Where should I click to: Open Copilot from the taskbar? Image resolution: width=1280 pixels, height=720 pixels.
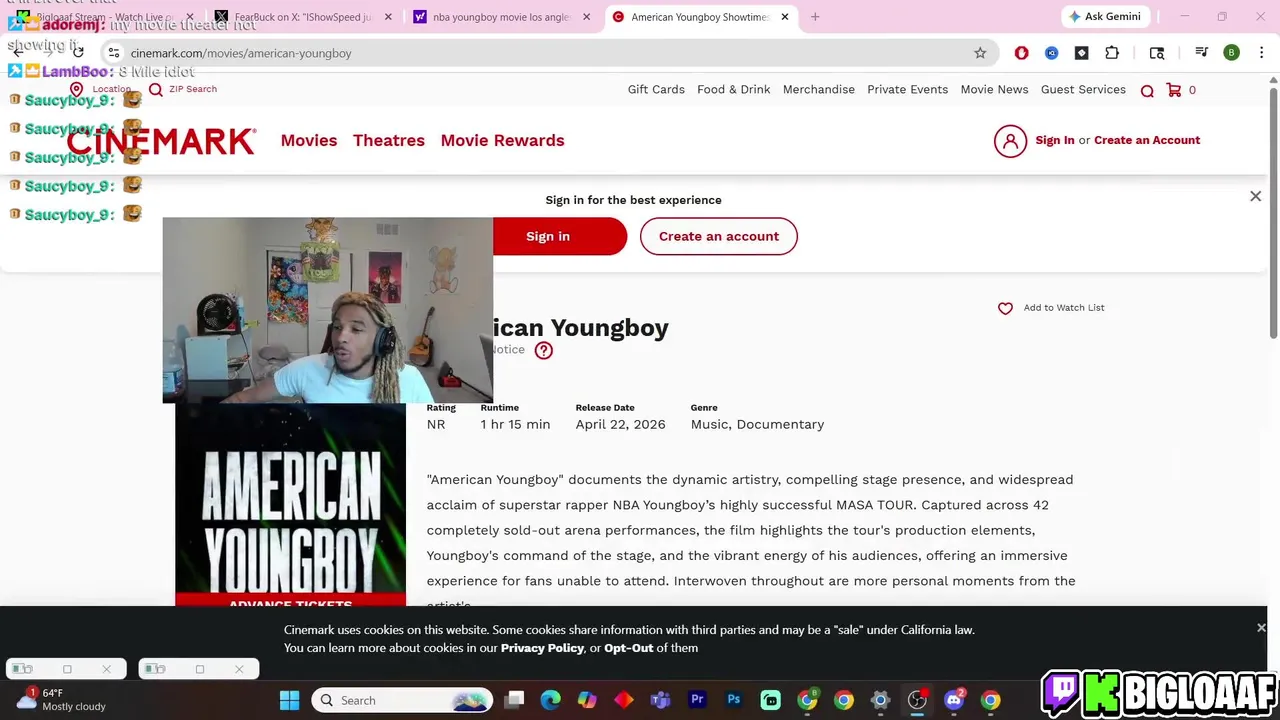(x=587, y=700)
